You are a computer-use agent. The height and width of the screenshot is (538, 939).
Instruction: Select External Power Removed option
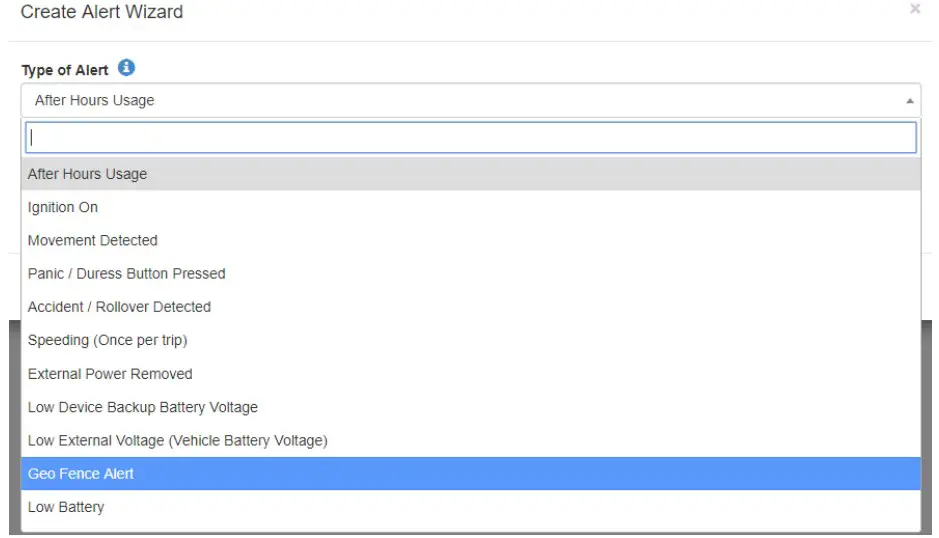coord(110,374)
